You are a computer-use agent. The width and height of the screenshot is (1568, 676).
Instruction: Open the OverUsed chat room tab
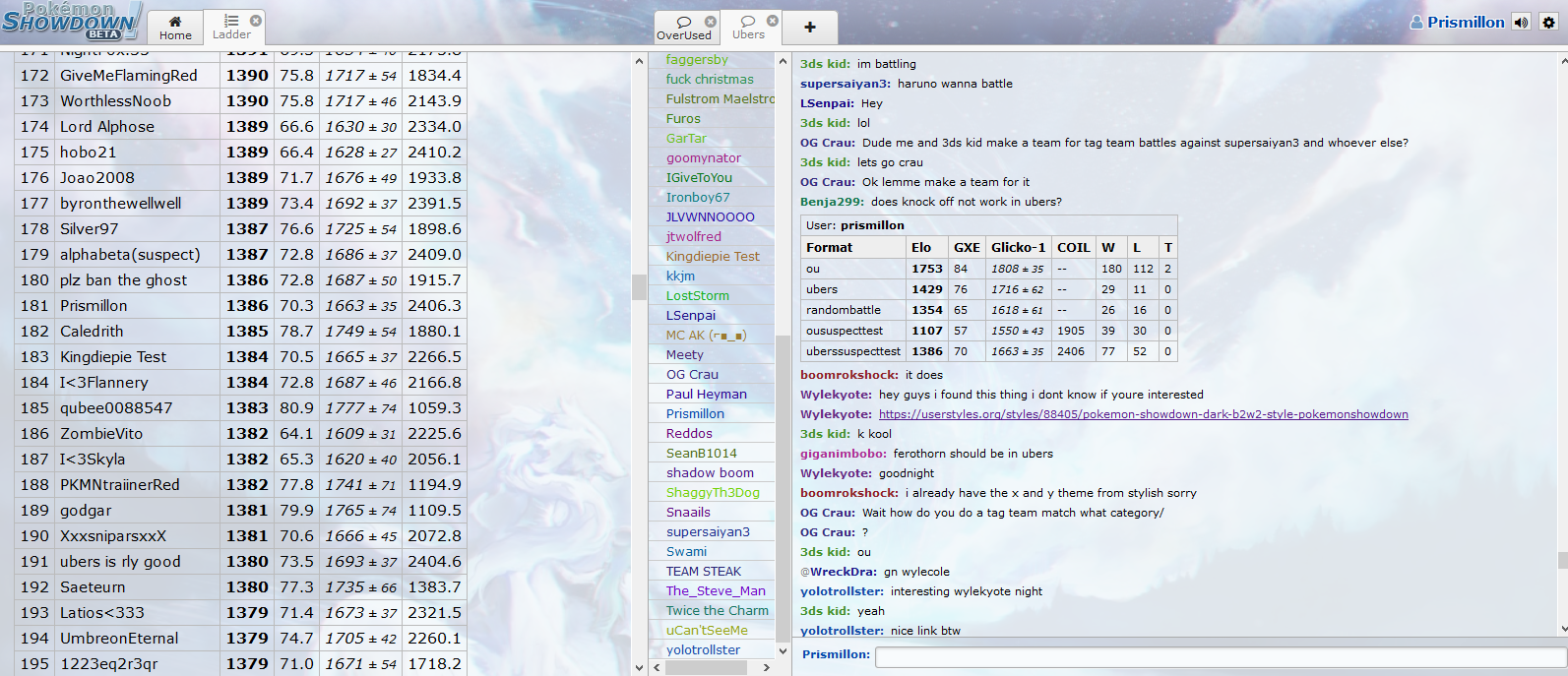[x=683, y=28]
